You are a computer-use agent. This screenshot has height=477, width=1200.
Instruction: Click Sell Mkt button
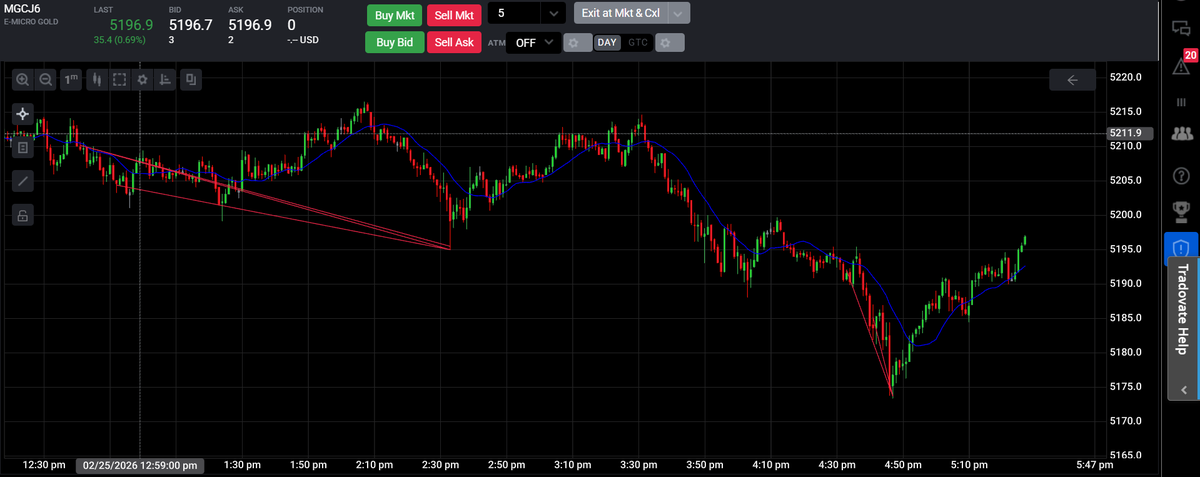pyautogui.click(x=454, y=15)
